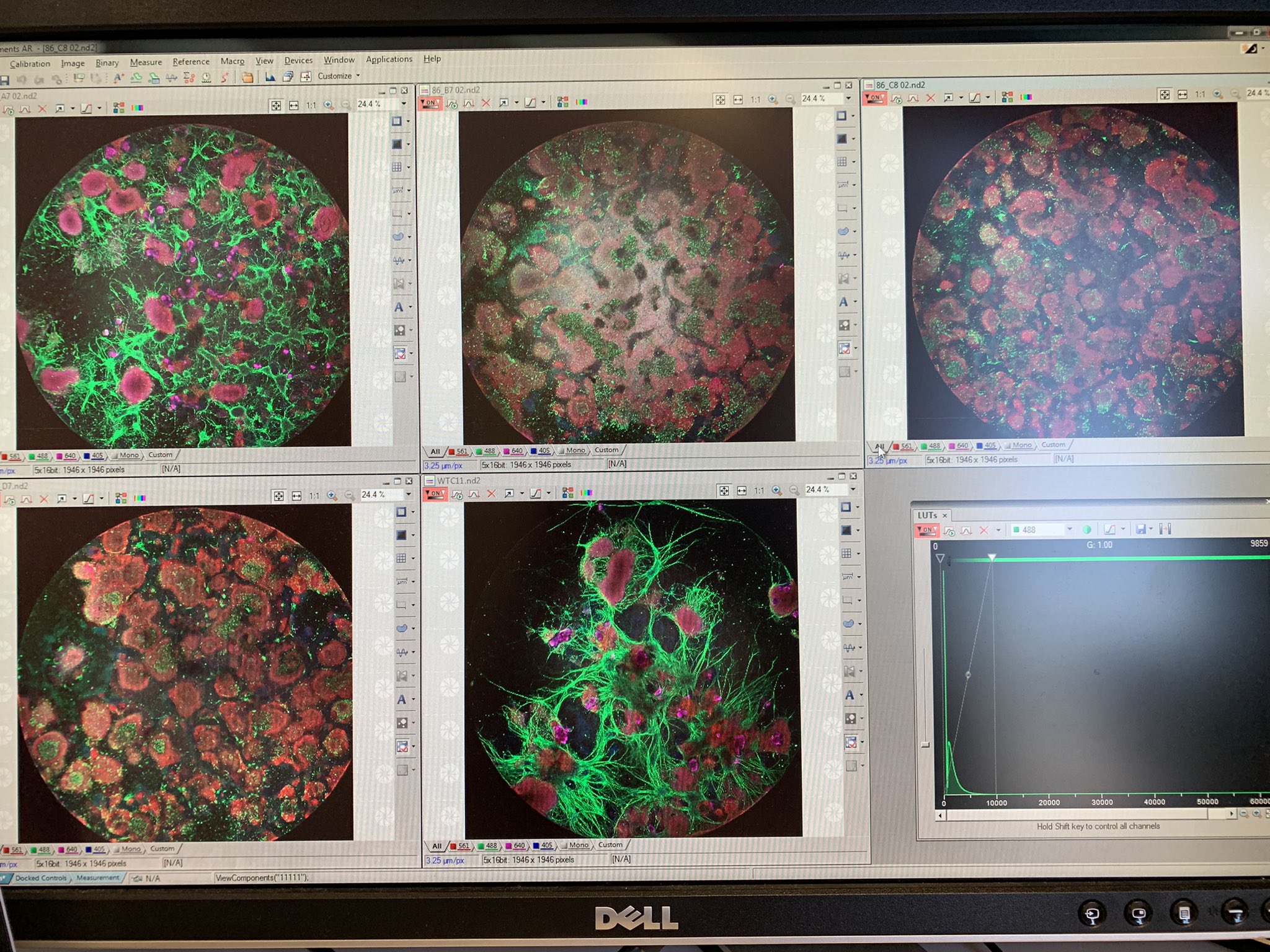1270x952 pixels.
Task: Click All channels tab in 86_B7 window
Action: pyautogui.click(x=435, y=452)
